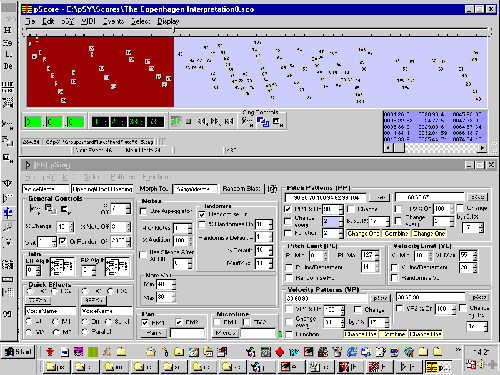Open the pSY menu in pScore
Viewport: 500px width, 375px height.
click(68, 21)
